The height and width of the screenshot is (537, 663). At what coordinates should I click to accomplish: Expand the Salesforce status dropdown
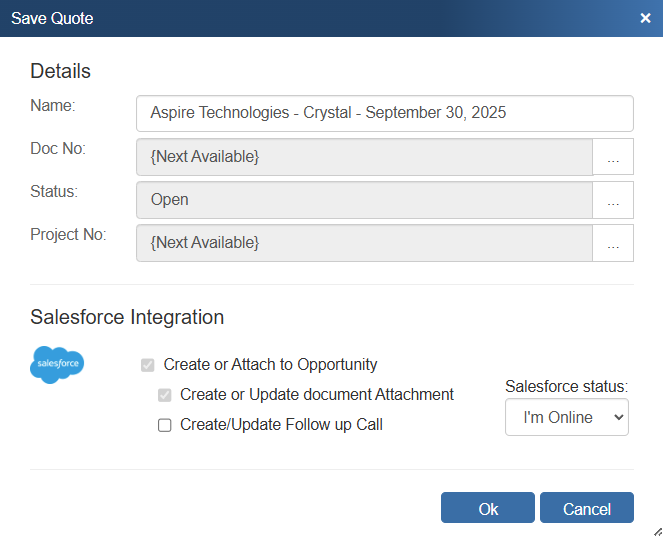coord(566,417)
